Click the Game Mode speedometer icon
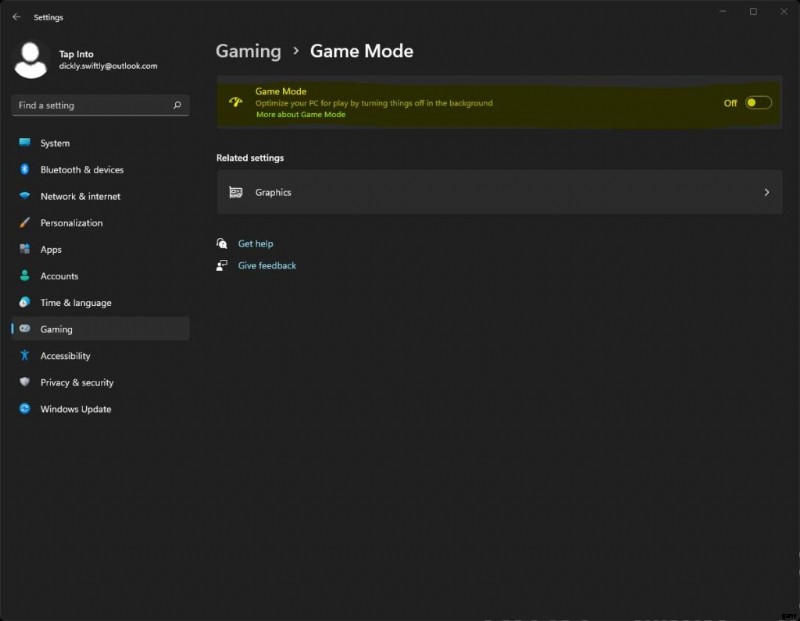The width and height of the screenshot is (800, 621). (x=235, y=102)
